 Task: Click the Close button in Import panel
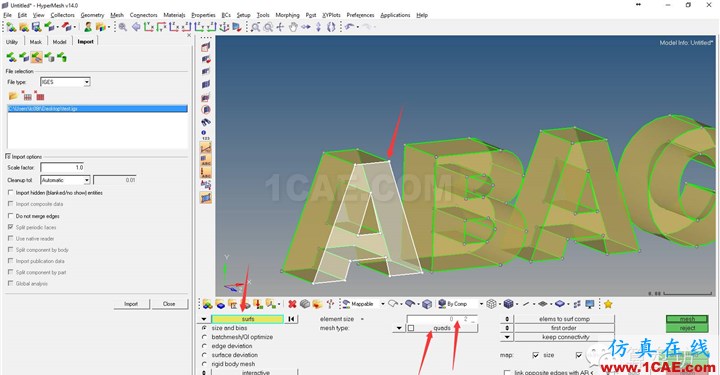pyautogui.click(x=169, y=304)
